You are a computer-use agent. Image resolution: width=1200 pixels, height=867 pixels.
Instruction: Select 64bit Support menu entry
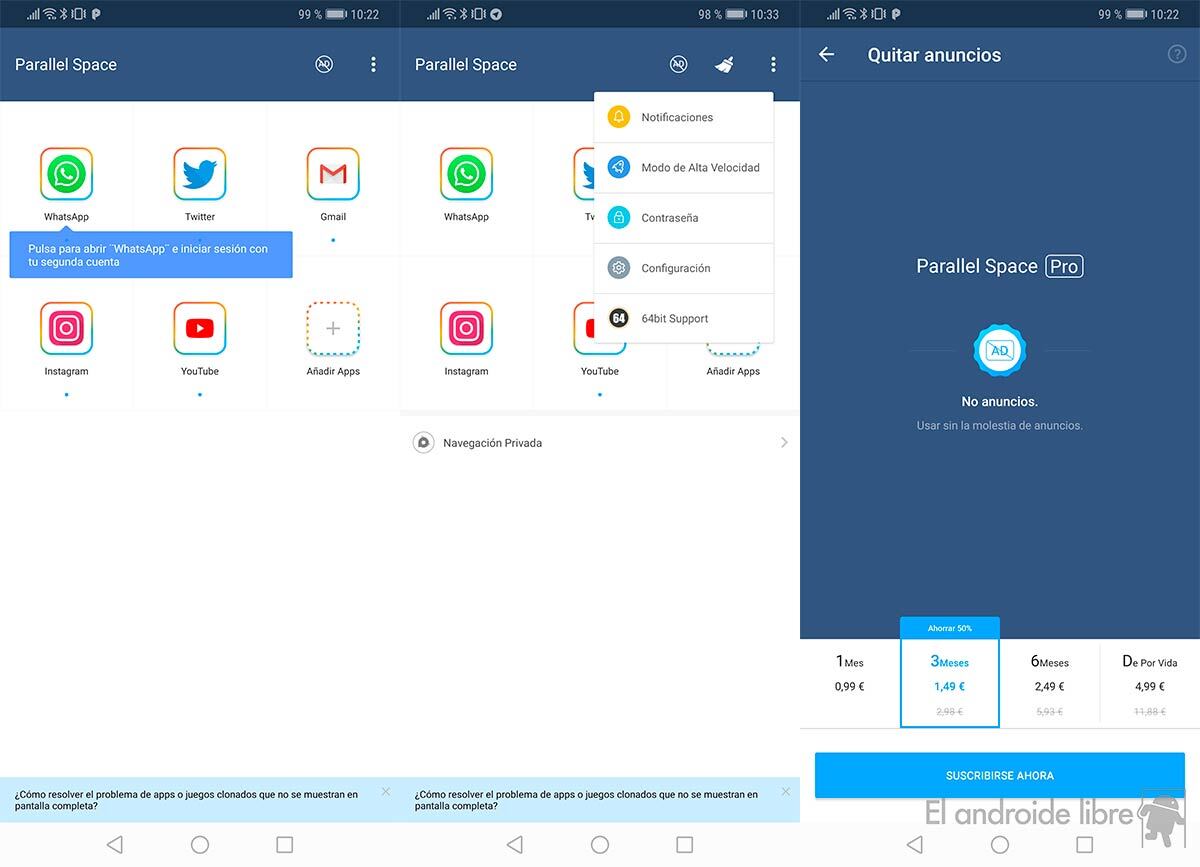tap(684, 318)
